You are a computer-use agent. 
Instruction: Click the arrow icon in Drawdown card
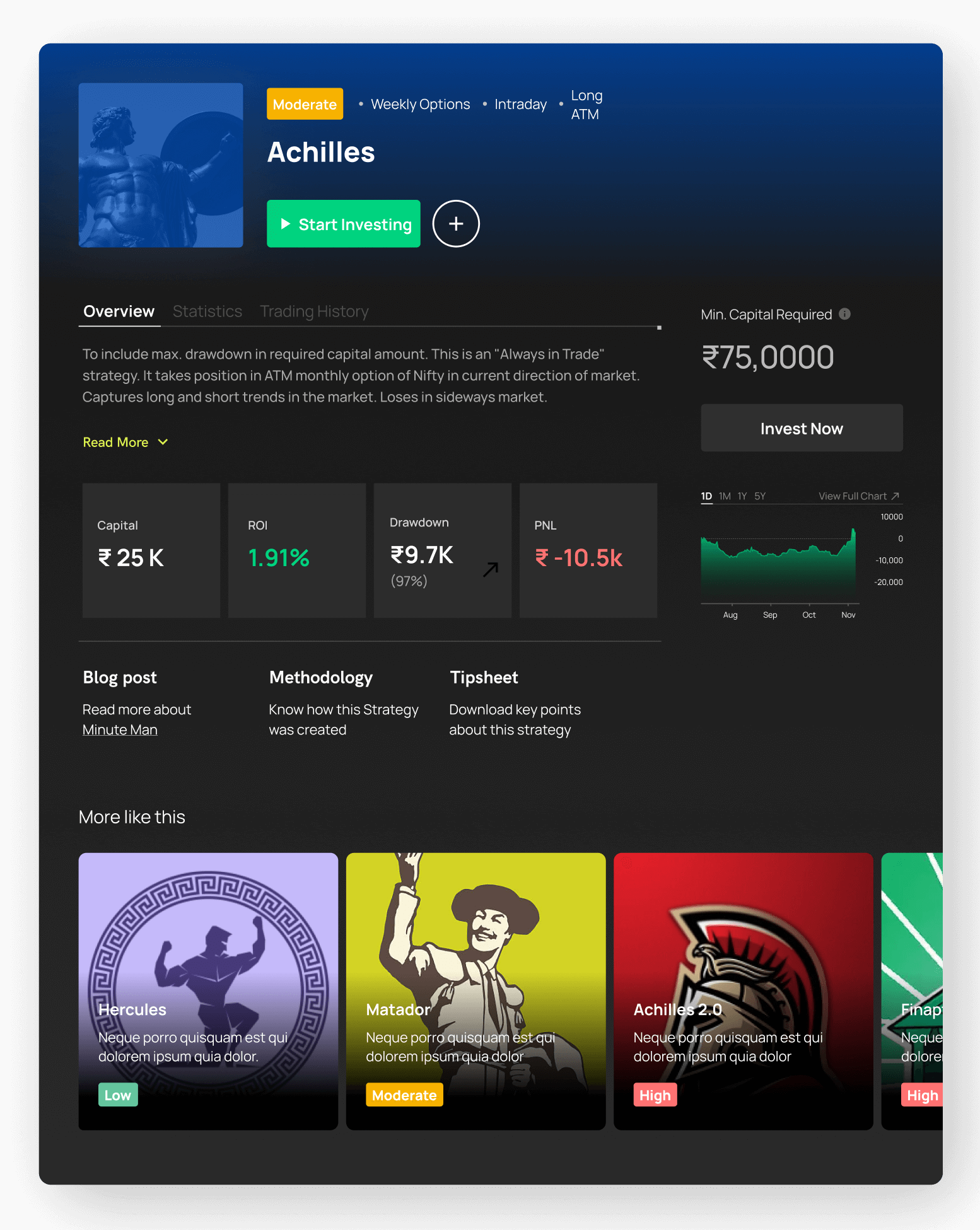(491, 569)
